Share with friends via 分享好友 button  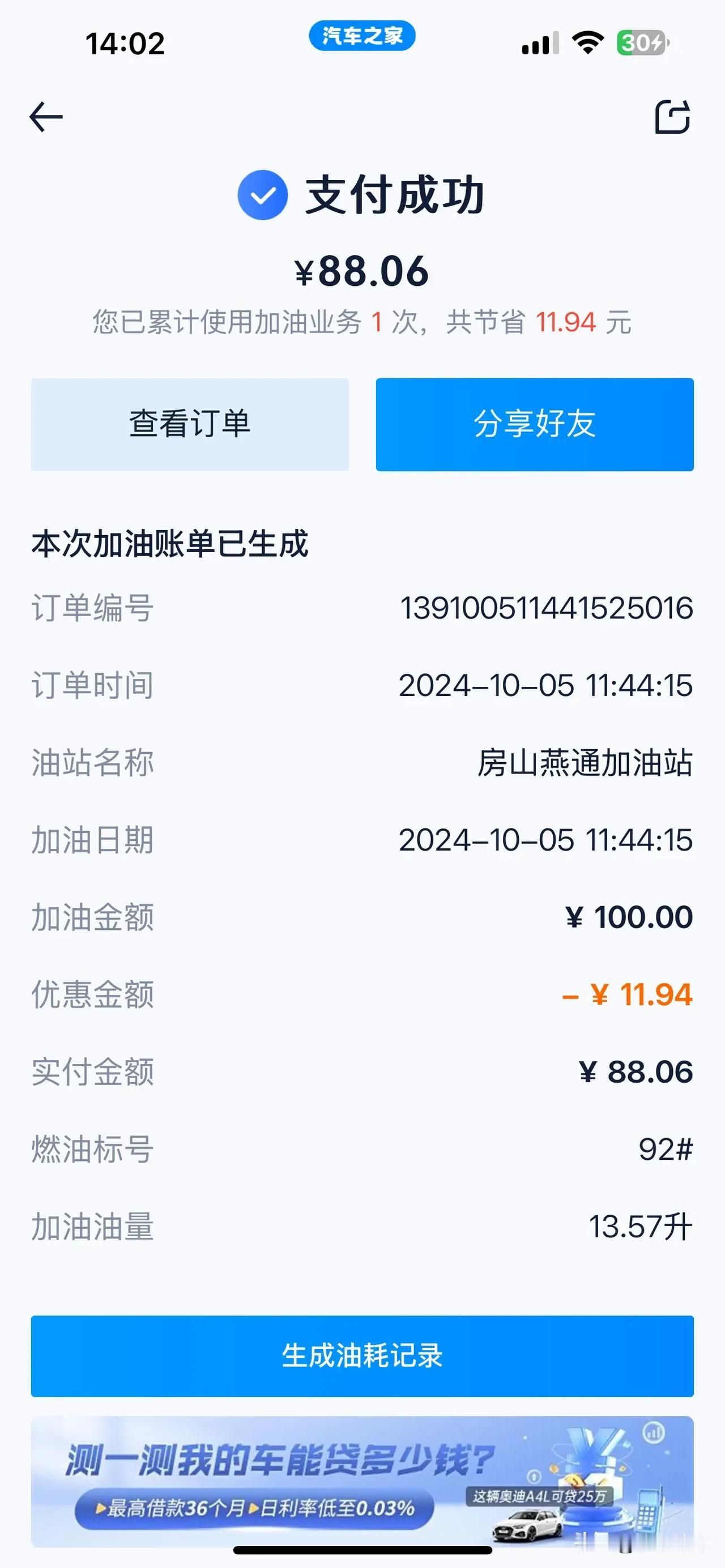pyautogui.click(x=535, y=424)
